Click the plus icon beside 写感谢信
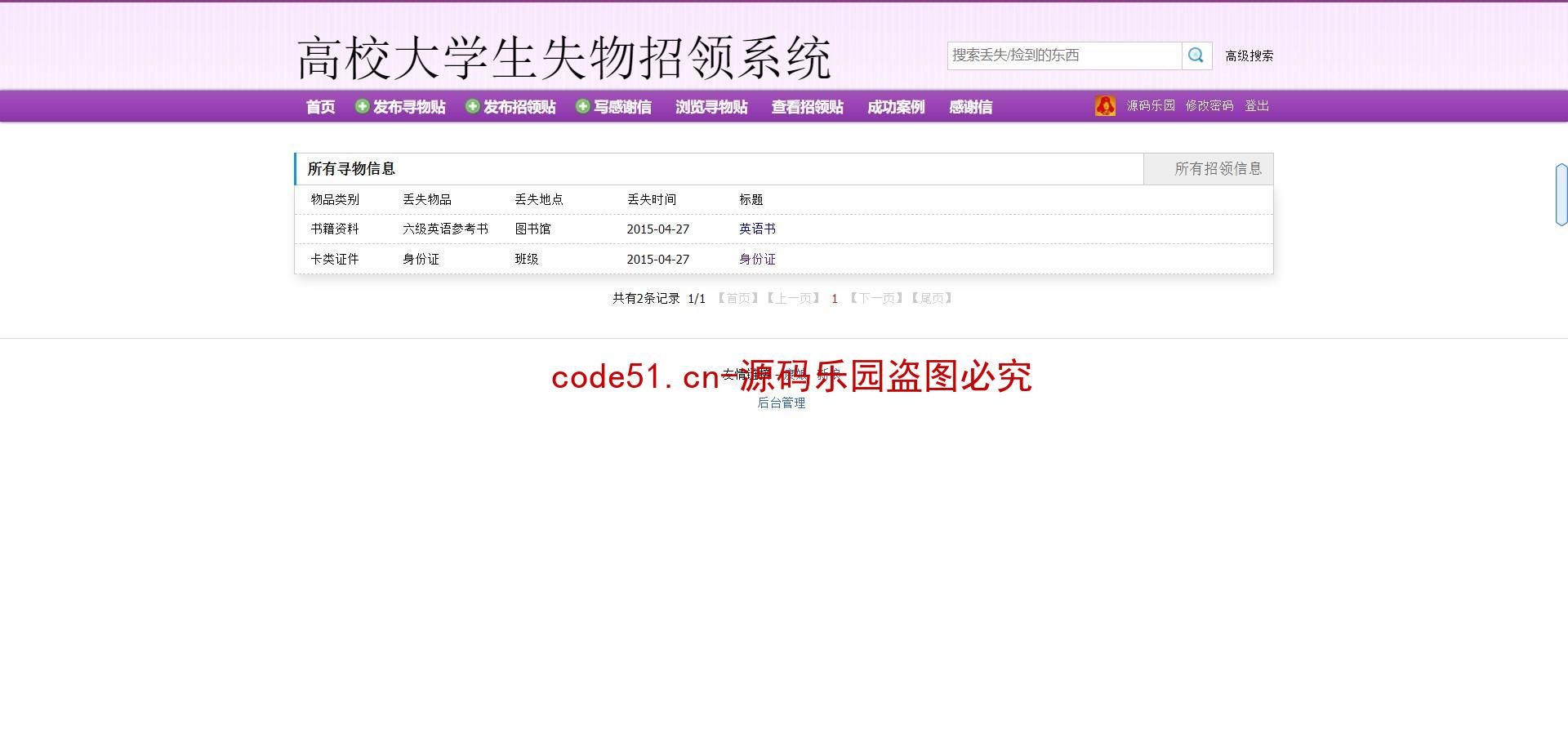This screenshot has height=734, width=1568. [x=582, y=106]
